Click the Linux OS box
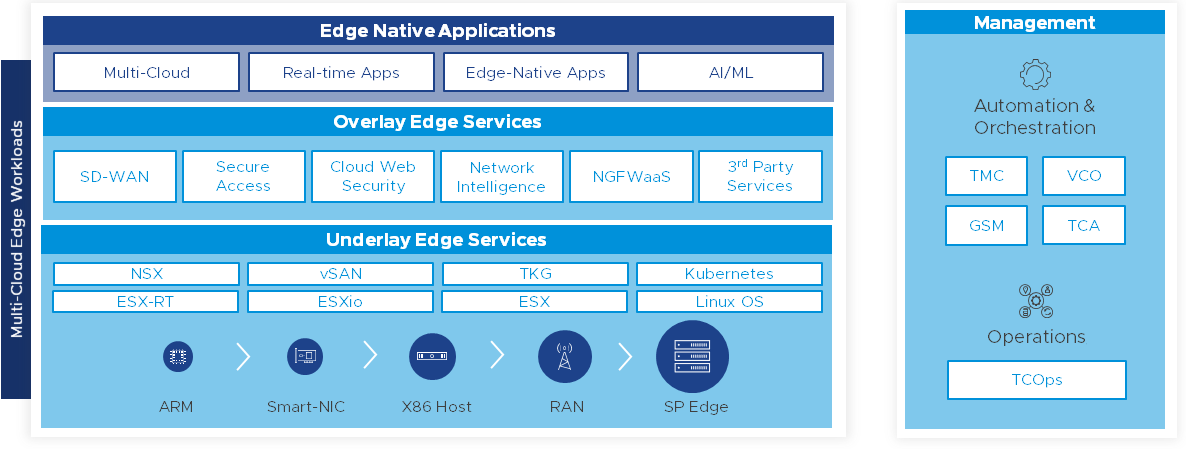1186x449 pixels. [729, 302]
